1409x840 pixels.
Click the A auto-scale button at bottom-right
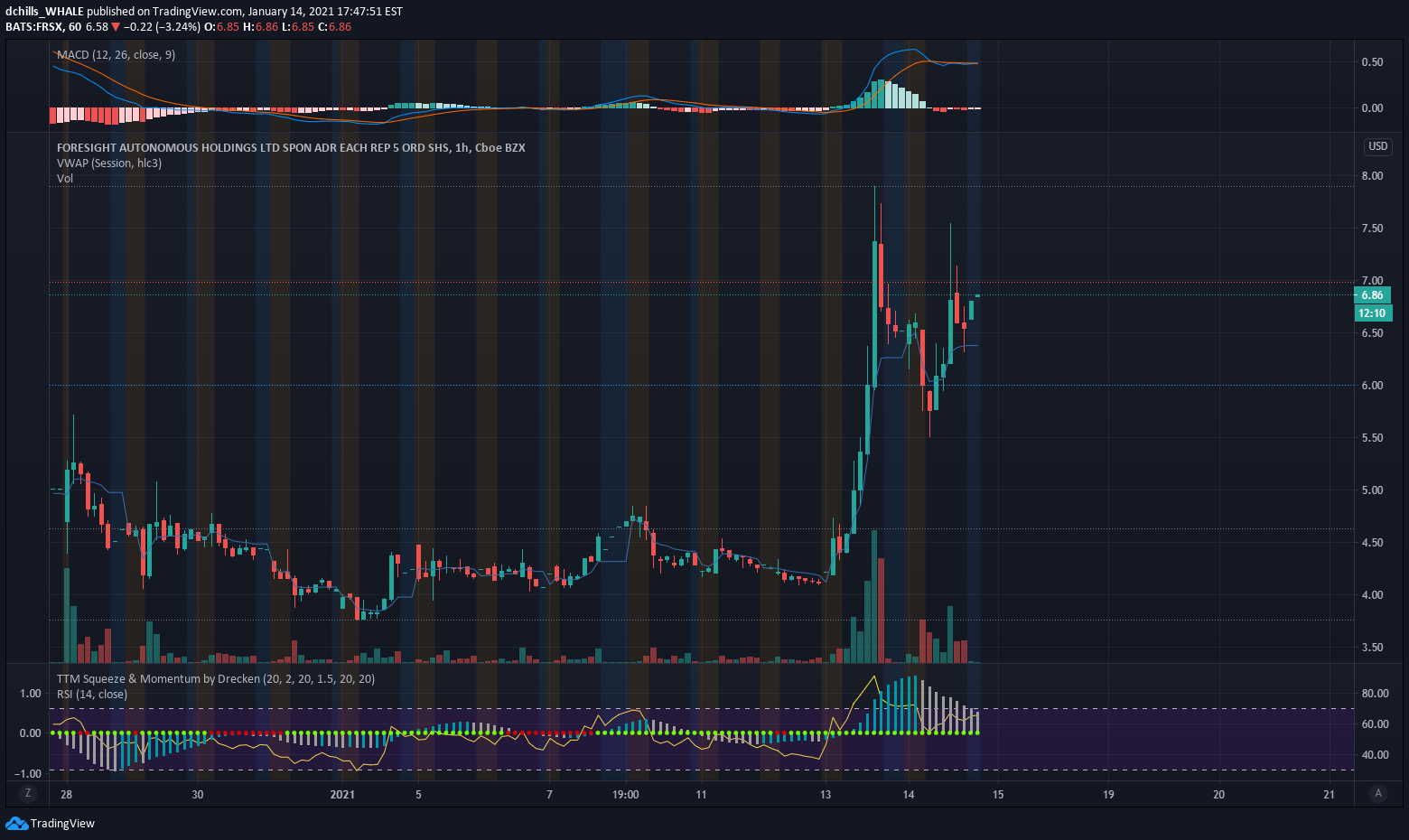pyautogui.click(x=1377, y=793)
